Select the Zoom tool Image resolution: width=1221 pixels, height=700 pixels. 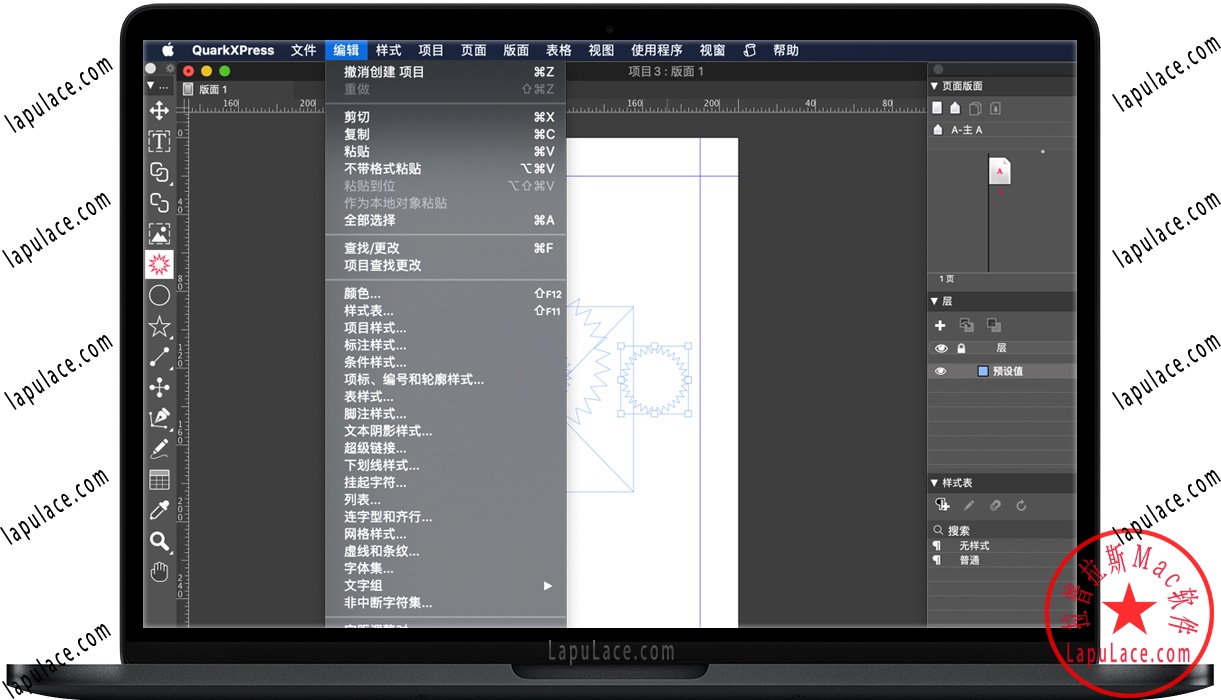[159, 541]
